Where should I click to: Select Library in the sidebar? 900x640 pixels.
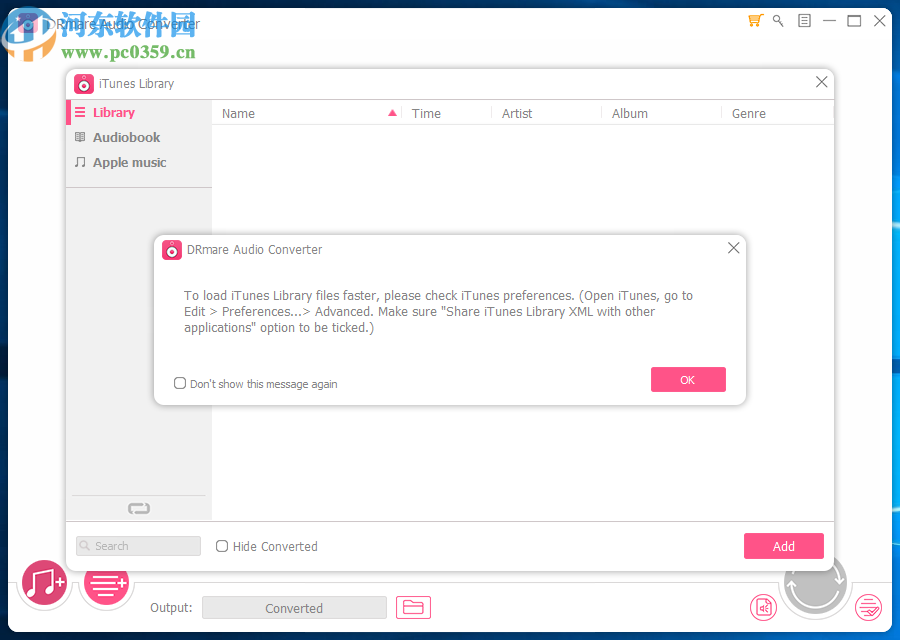[113, 112]
